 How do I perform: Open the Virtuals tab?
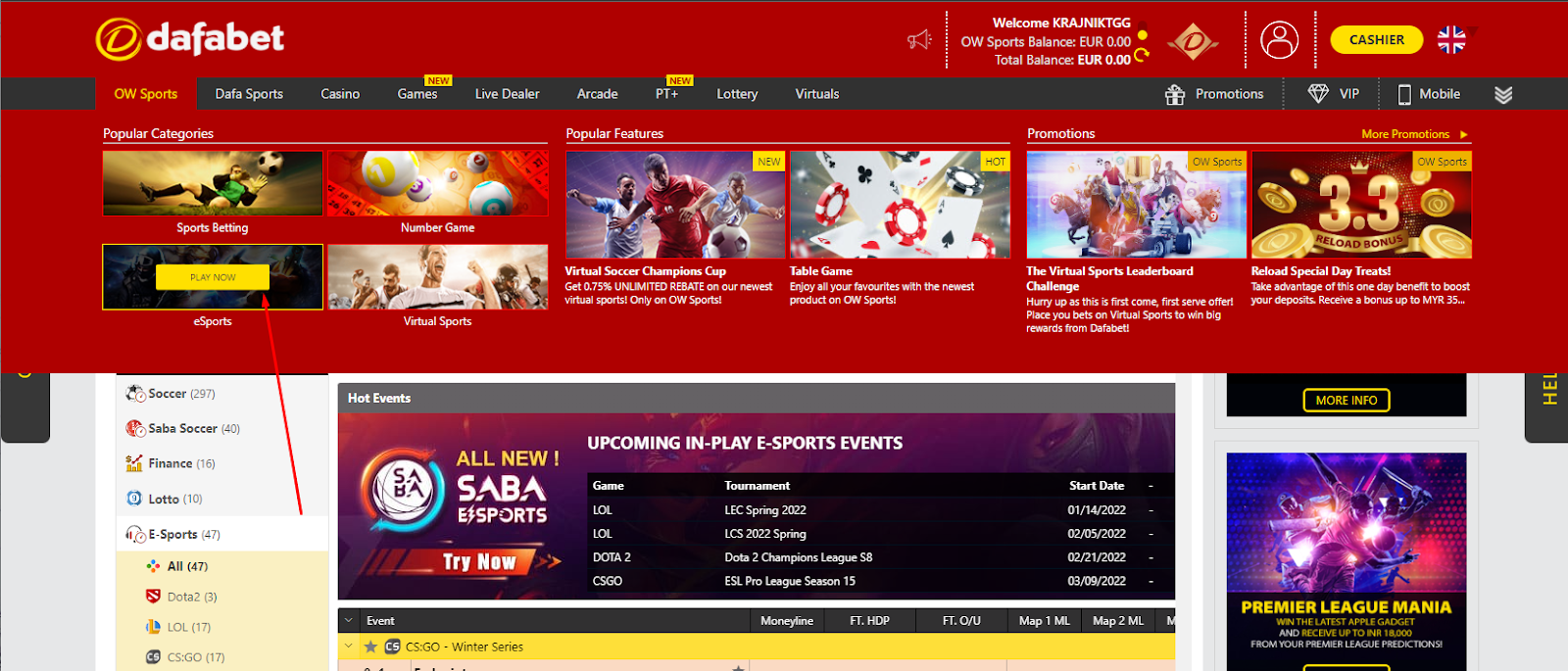[x=817, y=94]
